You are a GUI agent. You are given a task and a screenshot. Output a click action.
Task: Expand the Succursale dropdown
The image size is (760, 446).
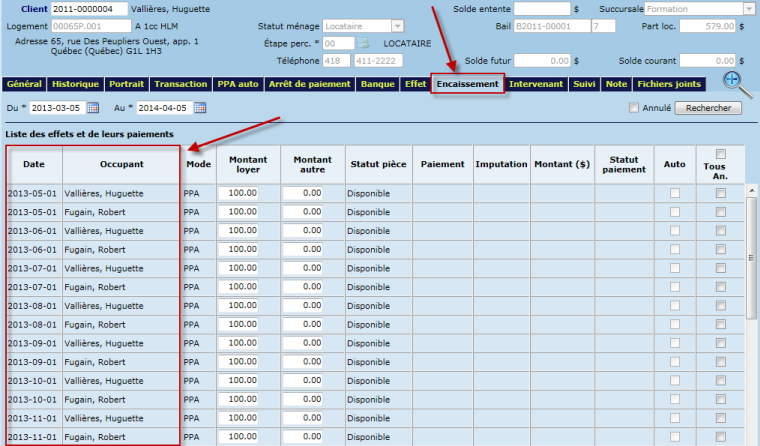pyautogui.click(x=749, y=9)
